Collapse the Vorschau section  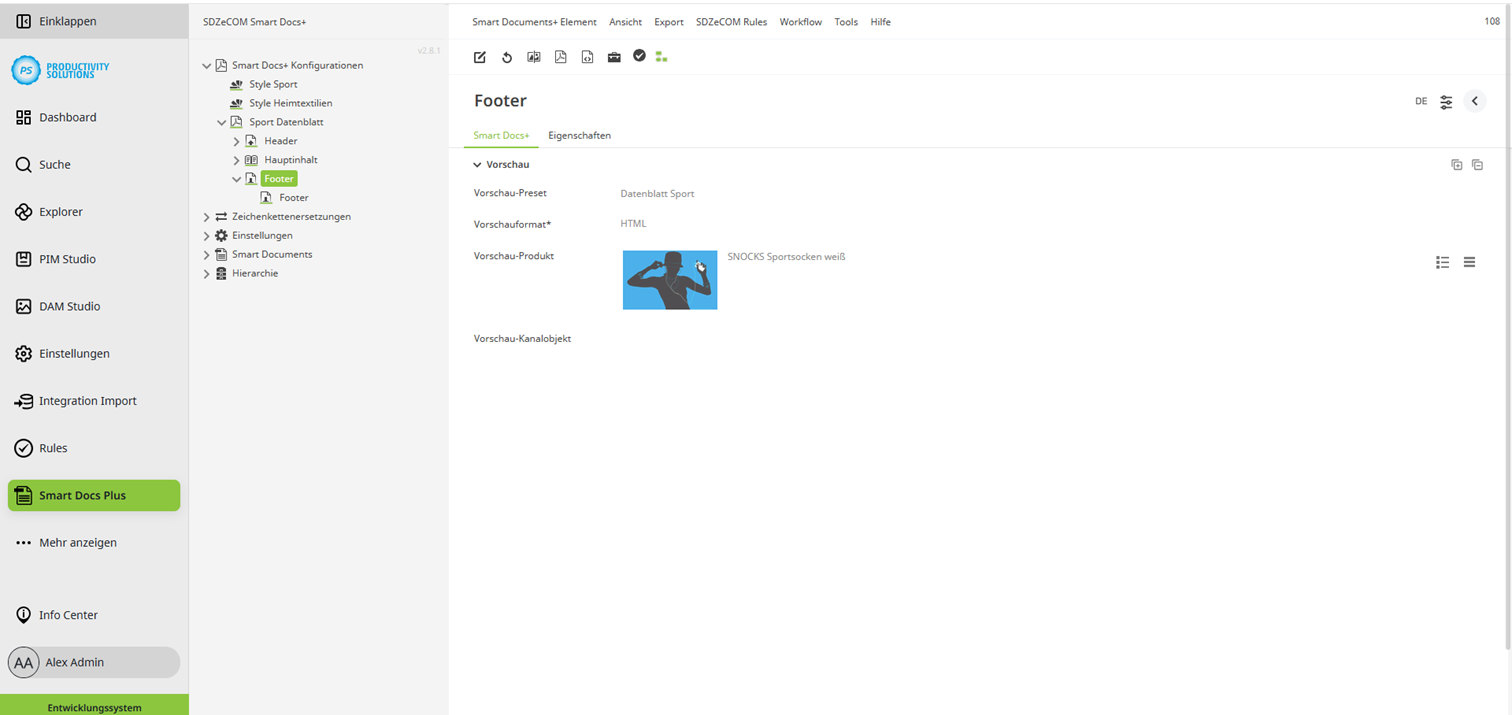[477, 164]
